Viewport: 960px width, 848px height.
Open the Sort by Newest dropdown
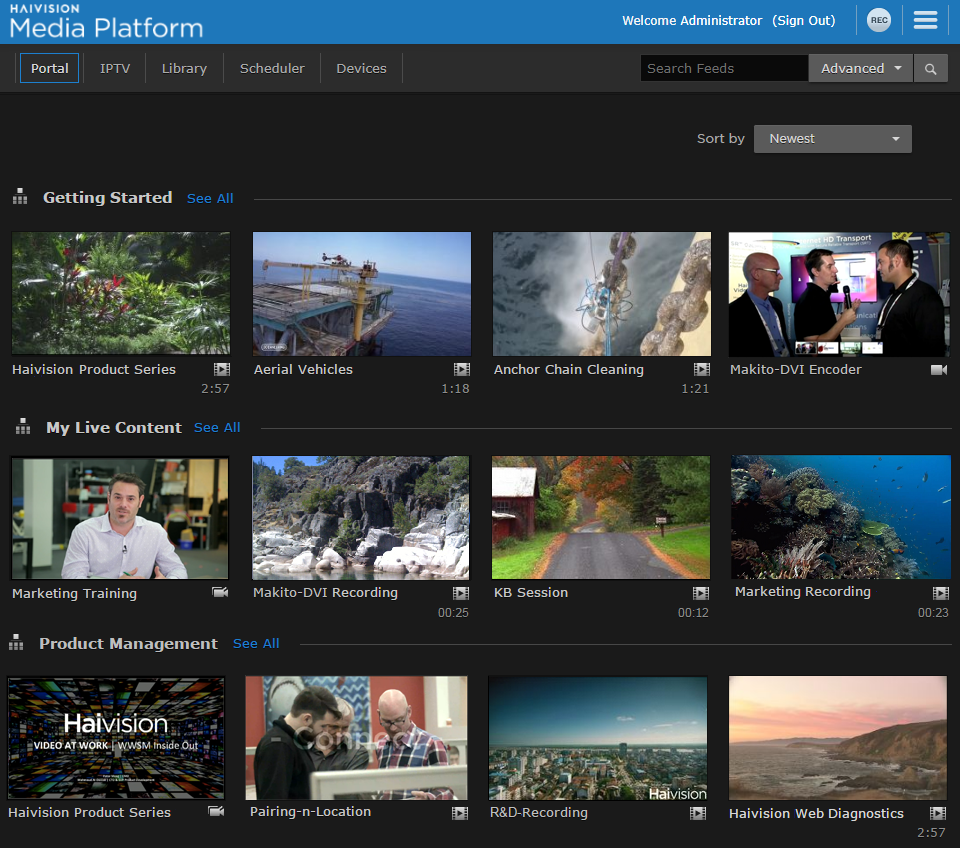coord(832,139)
